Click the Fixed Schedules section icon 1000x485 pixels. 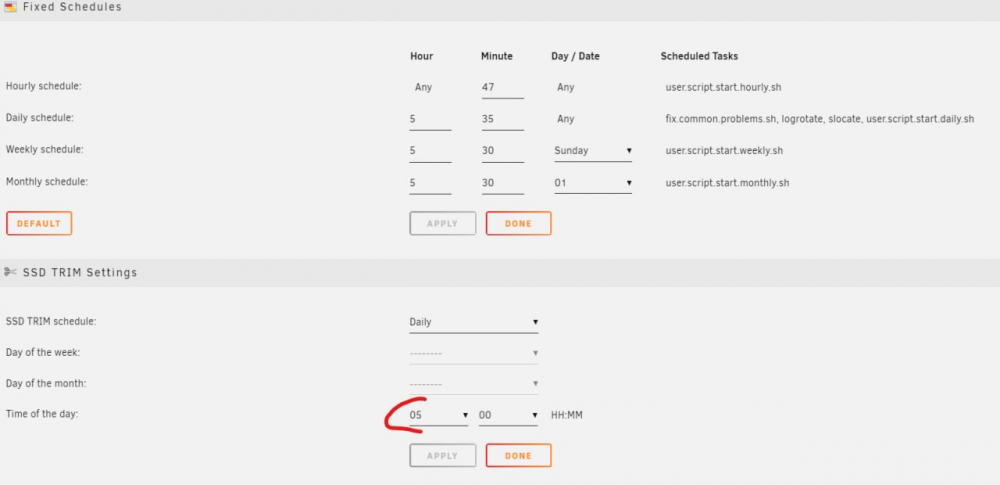[10, 8]
